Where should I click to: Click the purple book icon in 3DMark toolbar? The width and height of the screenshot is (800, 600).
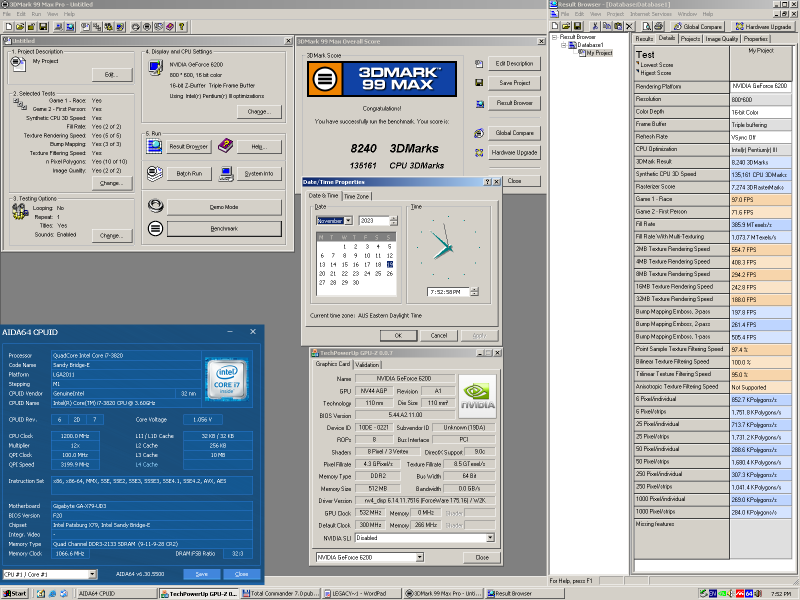pyautogui.click(x=170, y=27)
